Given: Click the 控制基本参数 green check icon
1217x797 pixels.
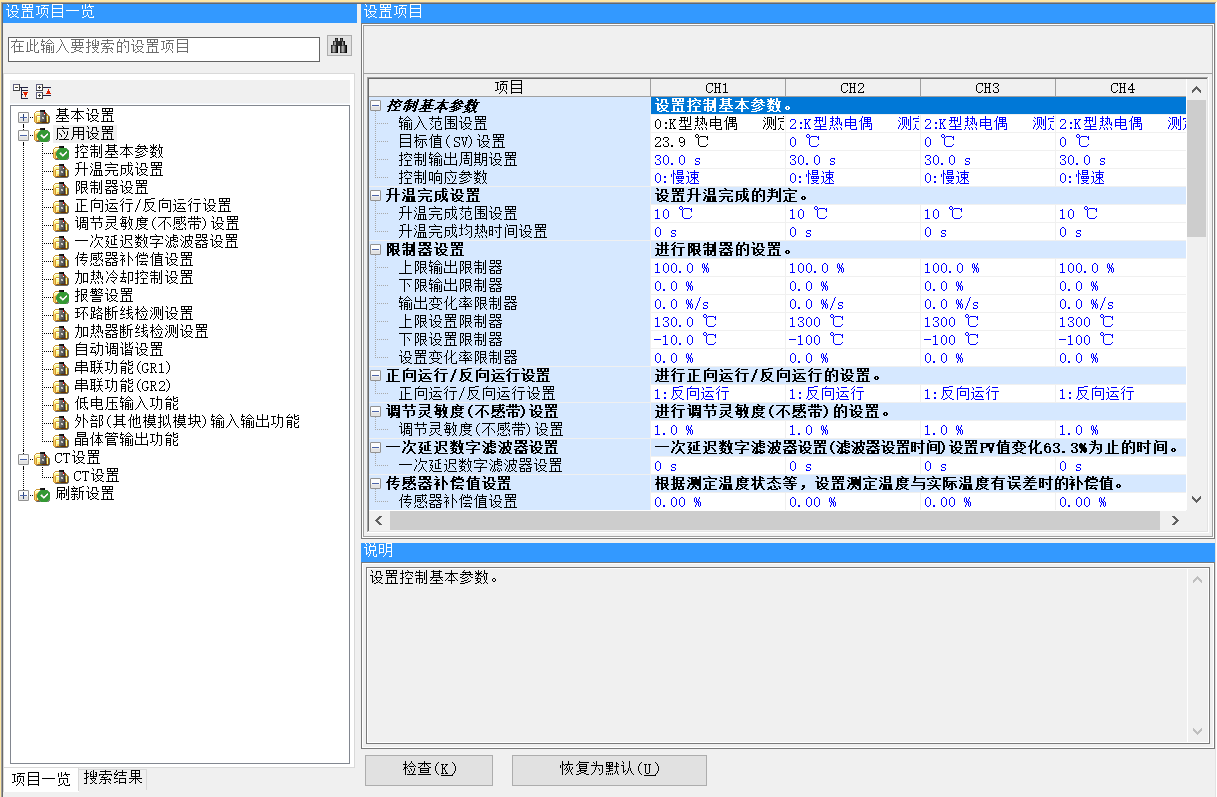Looking at the screenshot, I should [x=62, y=152].
